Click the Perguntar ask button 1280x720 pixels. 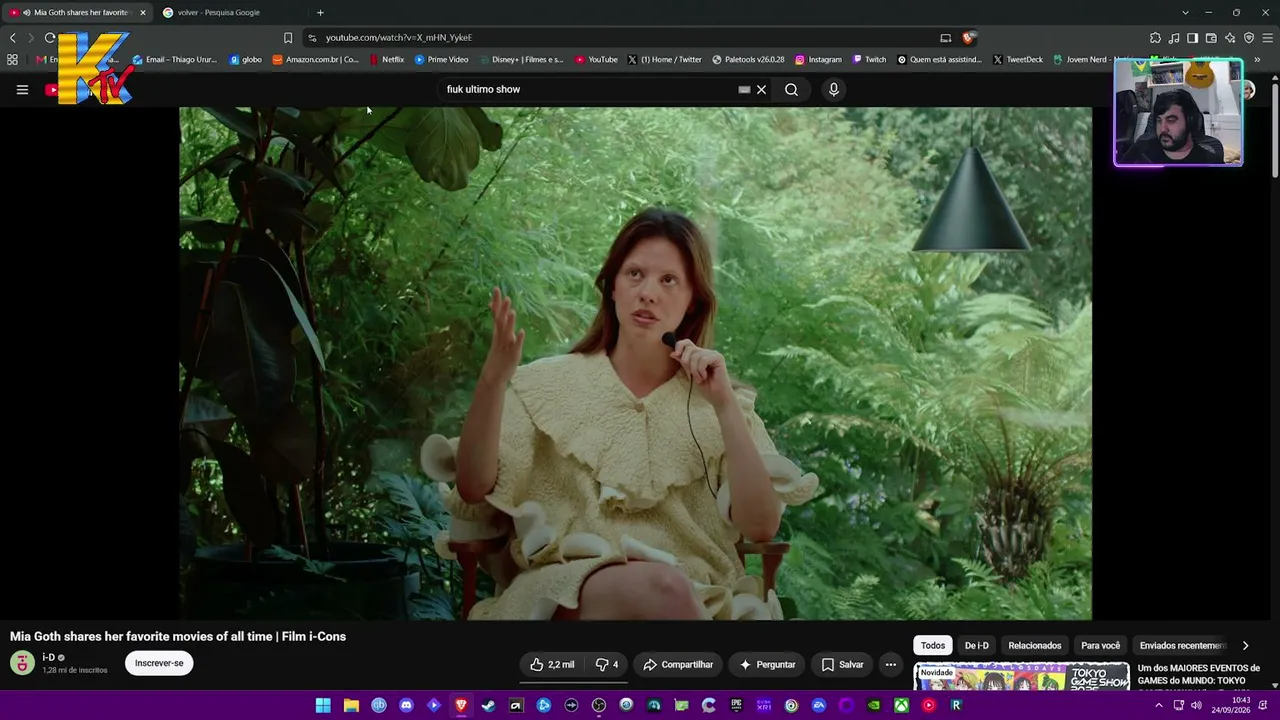(767, 664)
